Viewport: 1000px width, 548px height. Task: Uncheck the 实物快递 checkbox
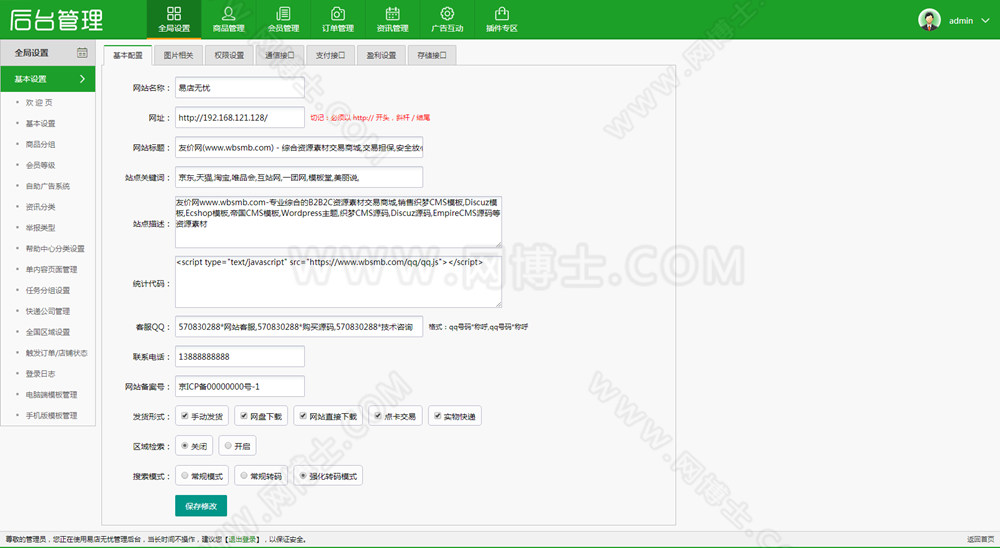(x=438, y=416)
